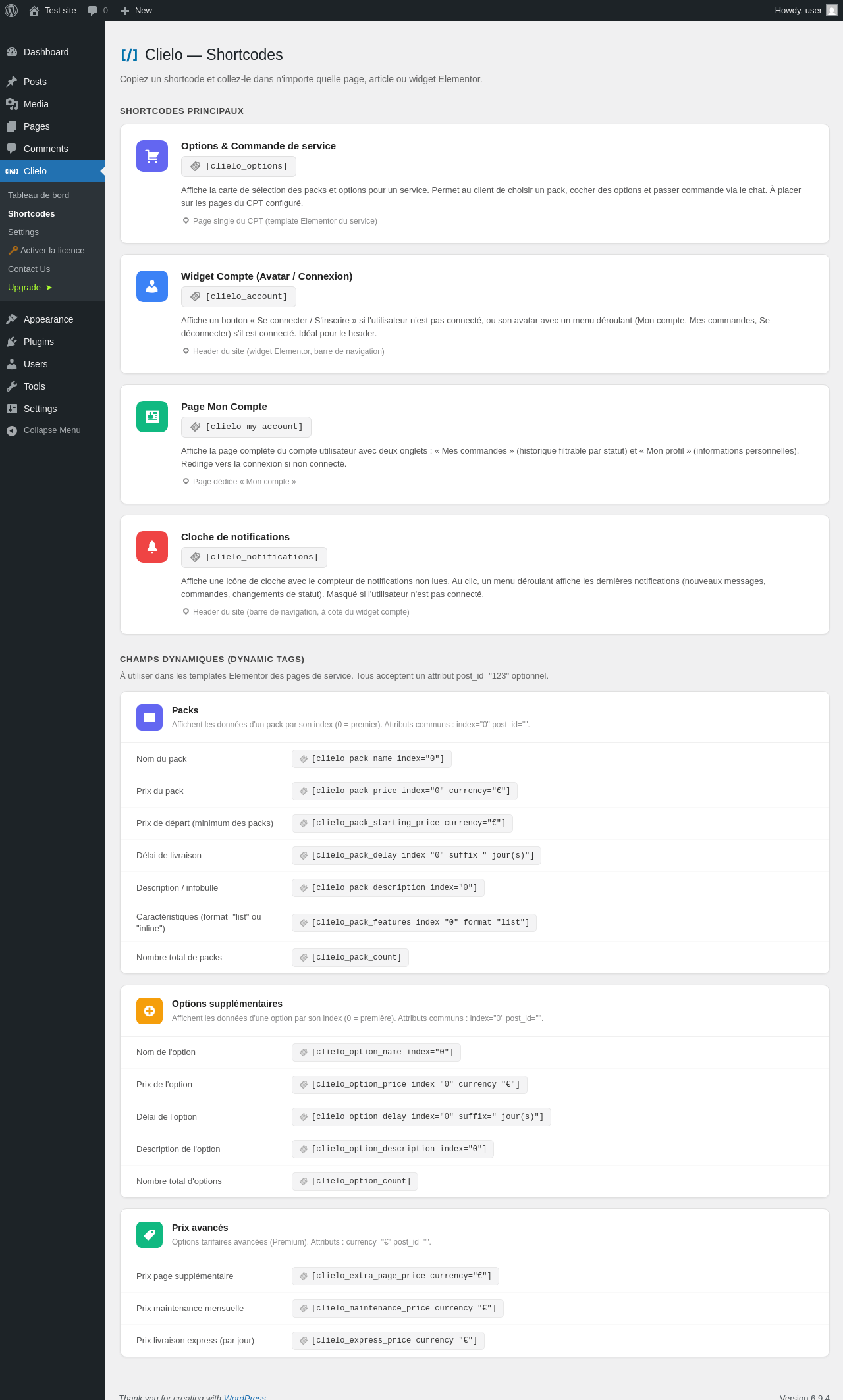This screenshot has height=1400, width=843.
Task: Click the WordPress logo icon
Action: click(11, 11)
